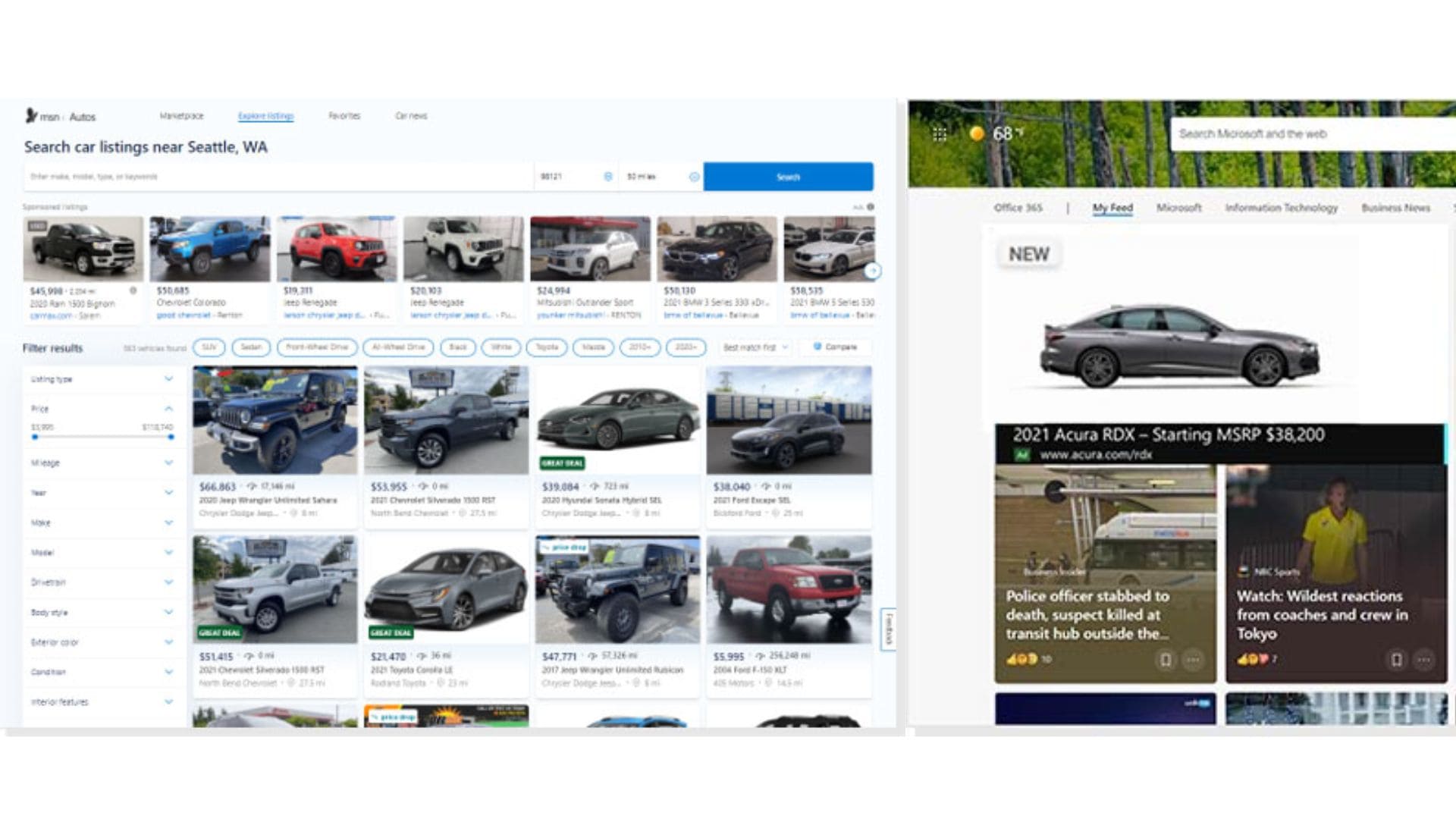Toggle the Toyota filter chip
1456x819 pixels.
point(547,347)
